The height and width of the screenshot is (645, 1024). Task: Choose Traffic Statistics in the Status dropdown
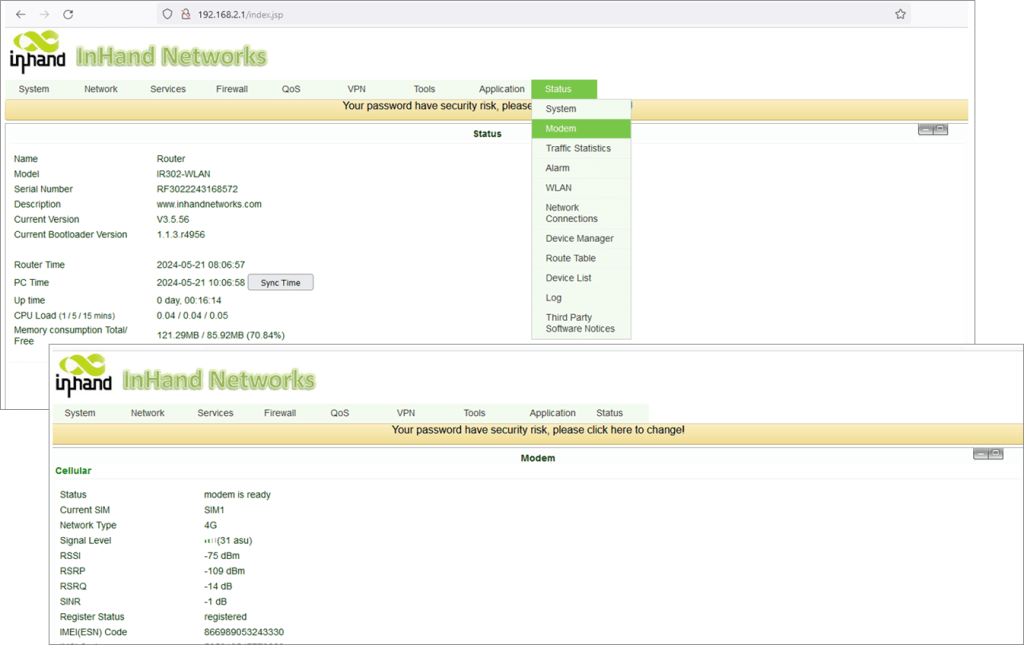[578, 148]
